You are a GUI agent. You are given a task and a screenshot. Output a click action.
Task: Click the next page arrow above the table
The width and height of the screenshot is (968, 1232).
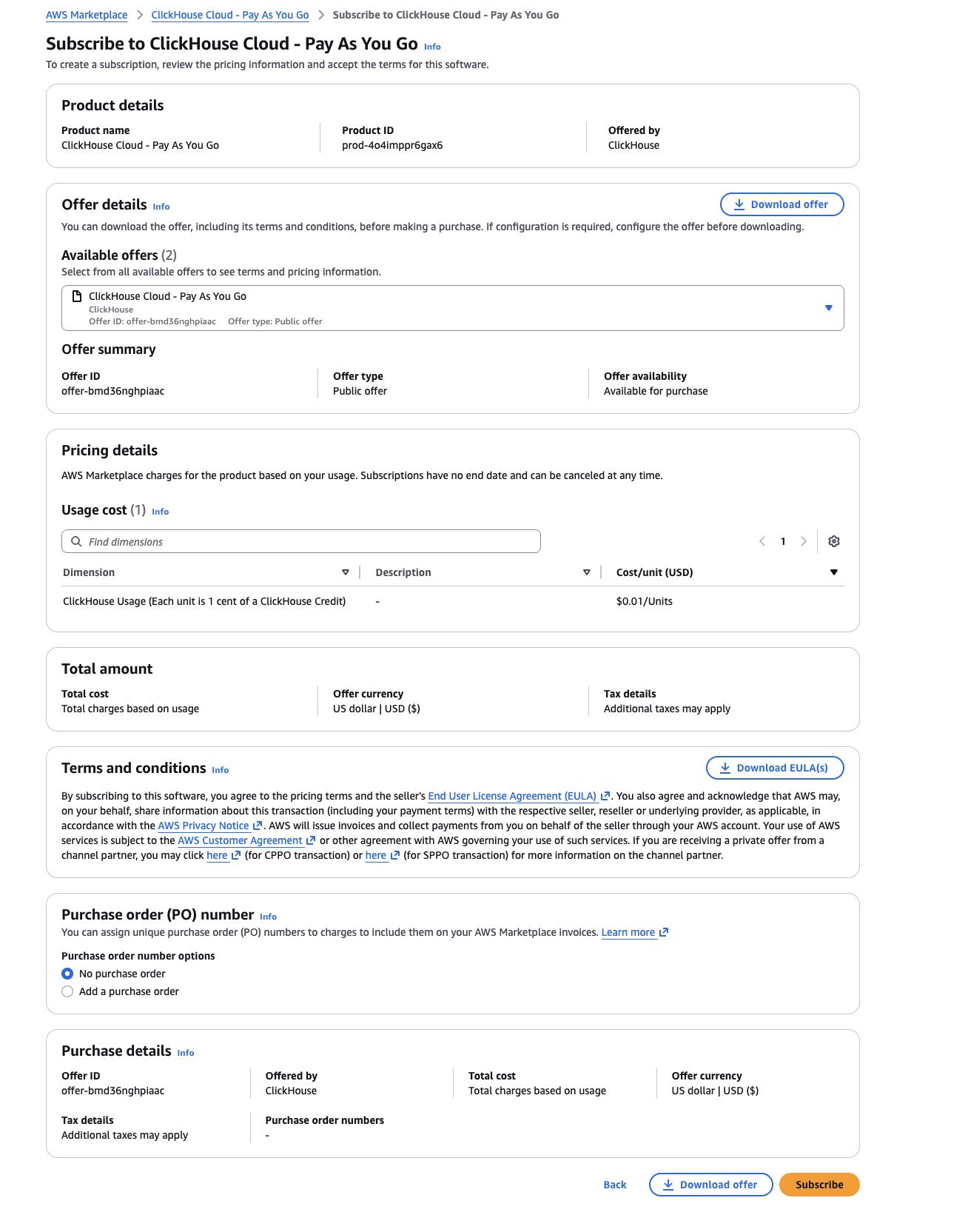804,541
